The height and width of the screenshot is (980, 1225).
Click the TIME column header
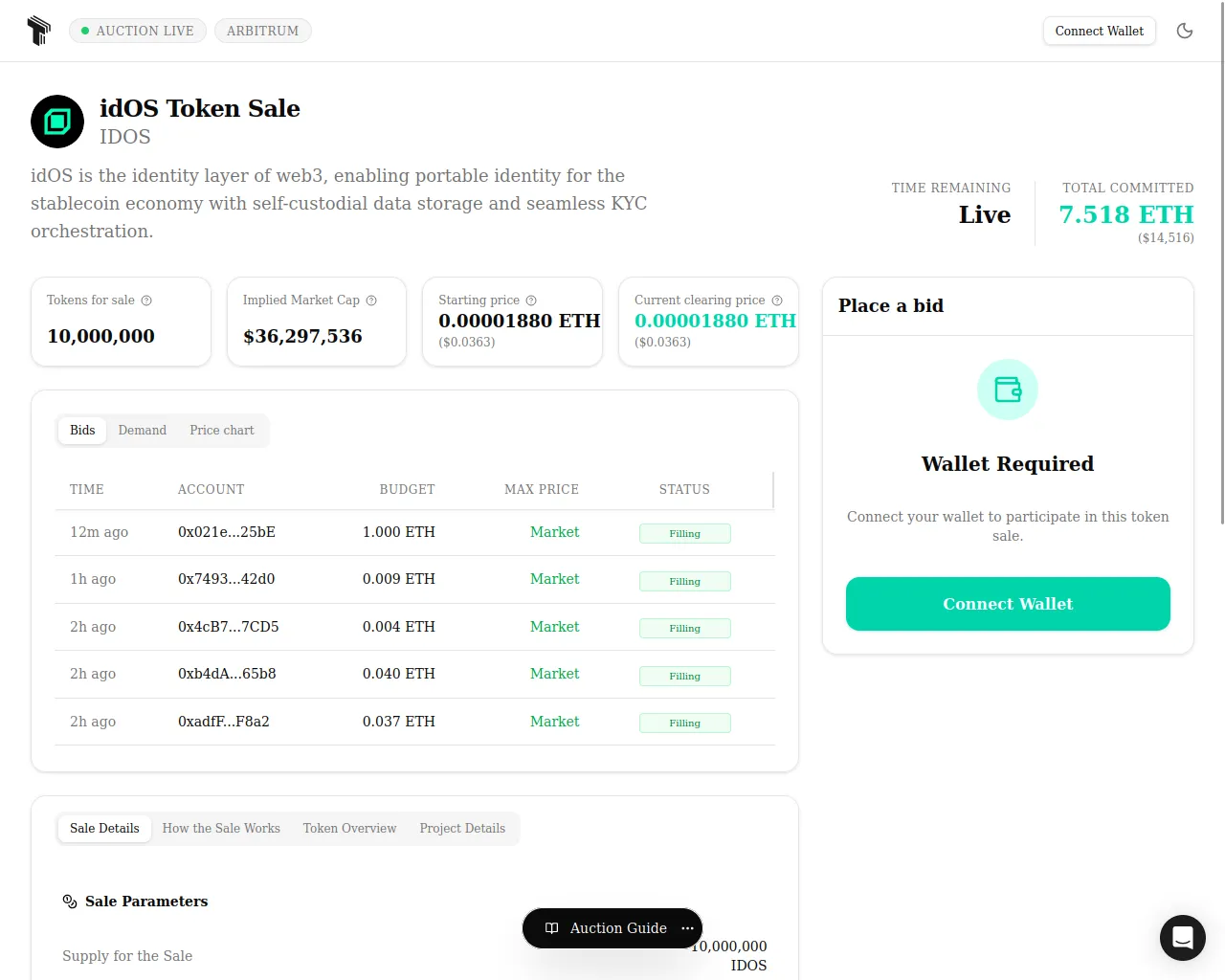(87, 489)
